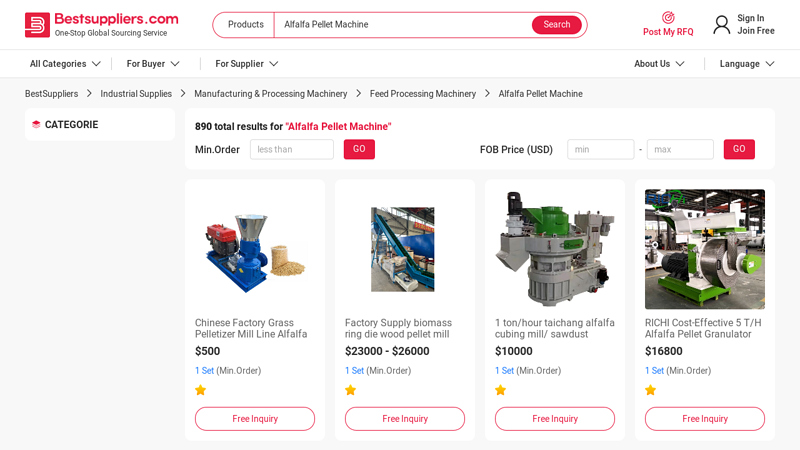Click the FOB Price min field
The height and width of the screenshot is (450, 800).
point(601,149)
